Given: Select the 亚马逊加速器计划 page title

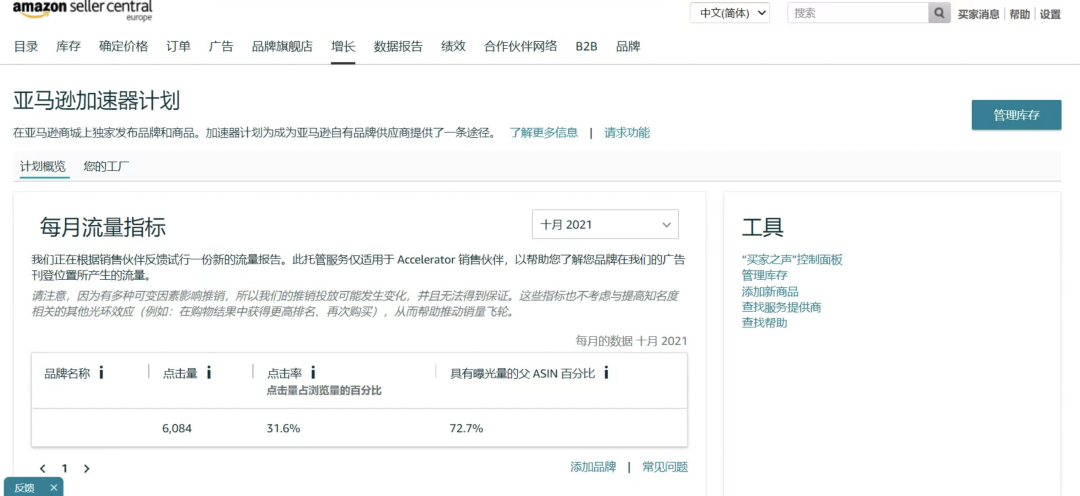Looking at the screenshot, I should tap(96, 101).
